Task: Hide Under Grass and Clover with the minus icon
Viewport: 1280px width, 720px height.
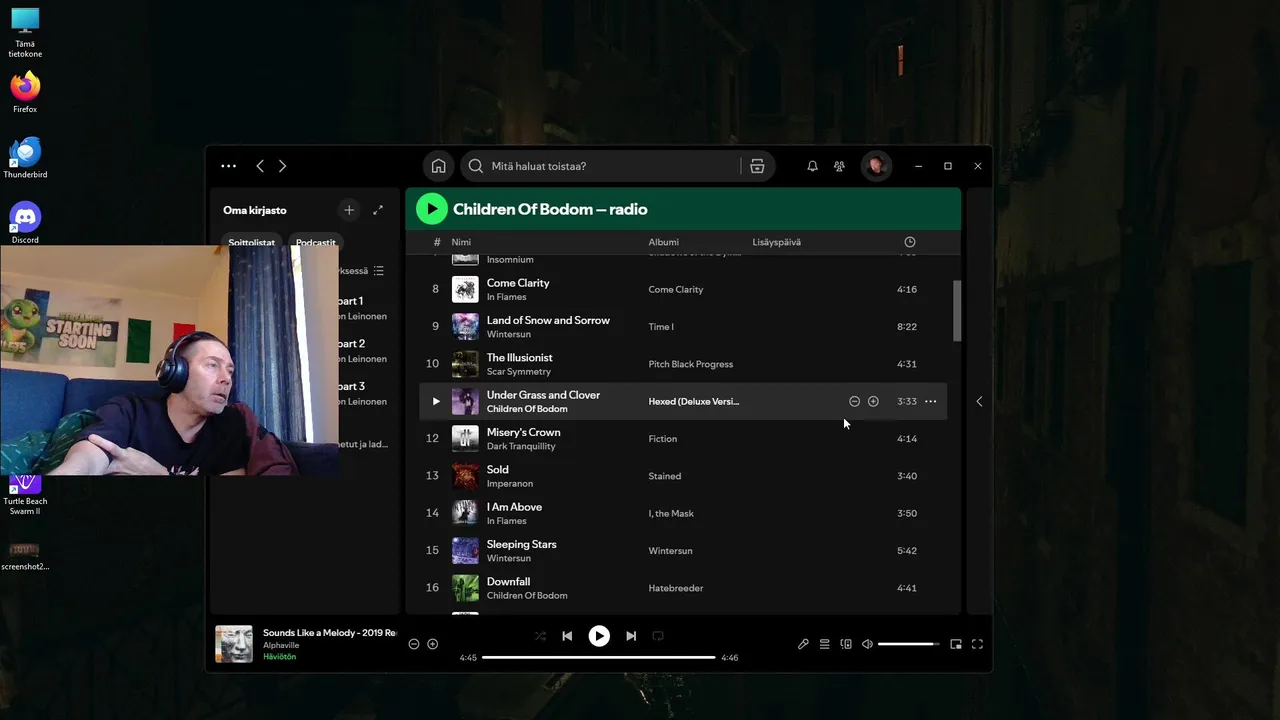Action: (x=854, y=401)
